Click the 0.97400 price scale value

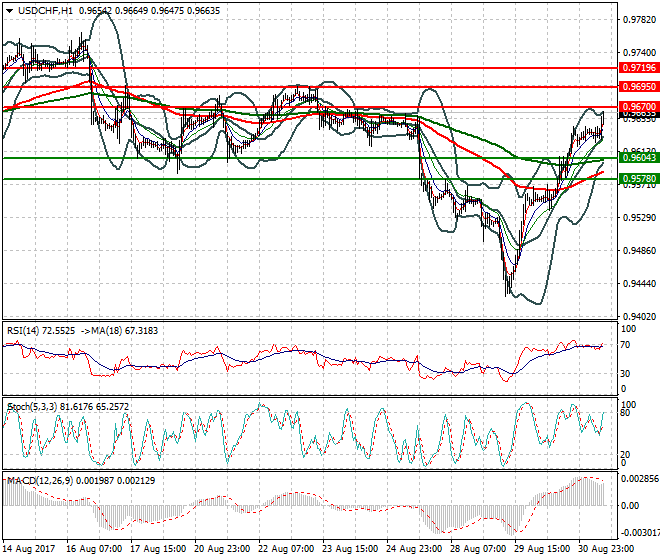pyautogui.click(x=639, y=53)
